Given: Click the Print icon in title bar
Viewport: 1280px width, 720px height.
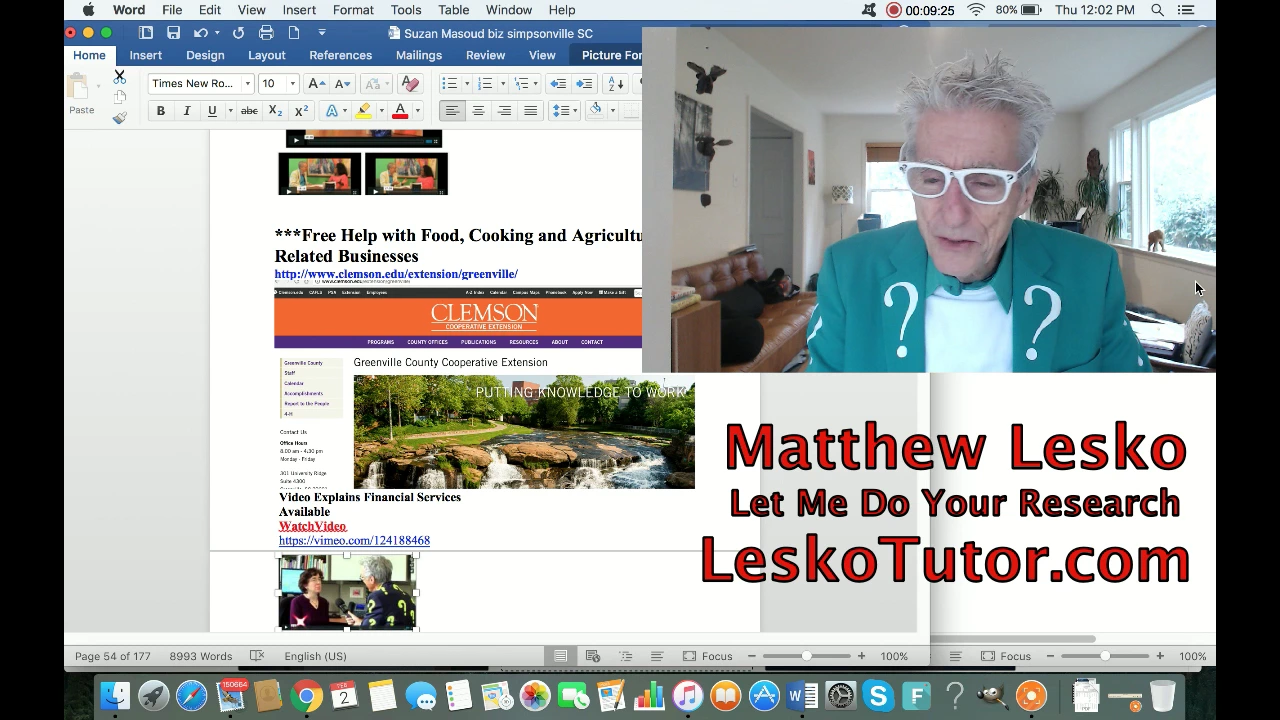Looking at the screenshot, I should tap(266, 33).
